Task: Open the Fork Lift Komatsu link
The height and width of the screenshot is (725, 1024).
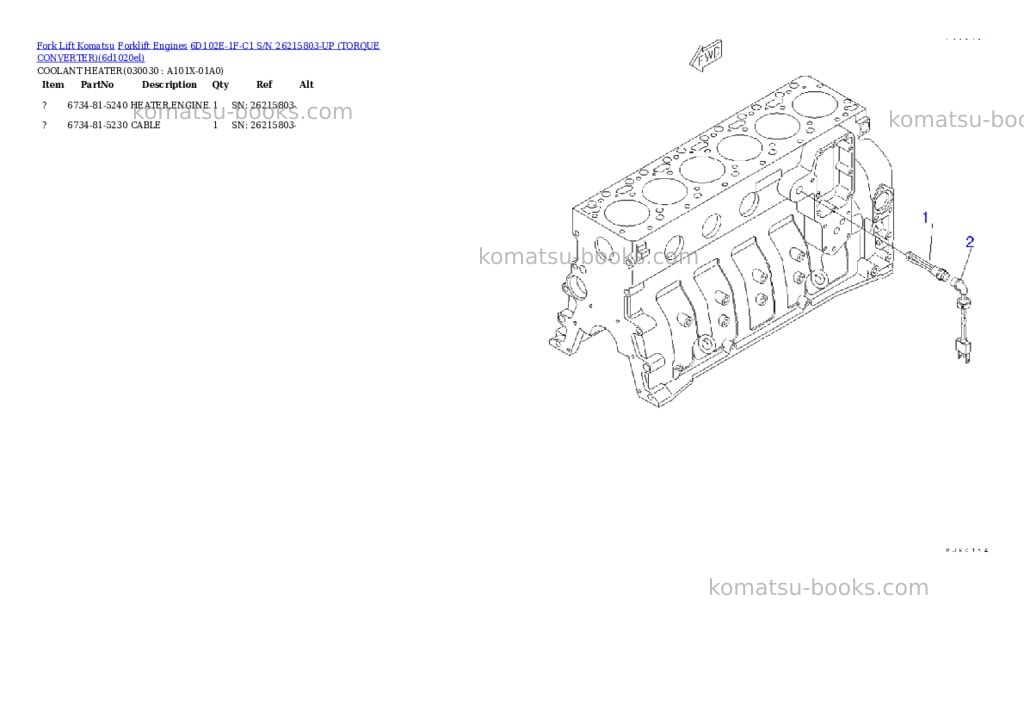Action: (x=75, y=46)
